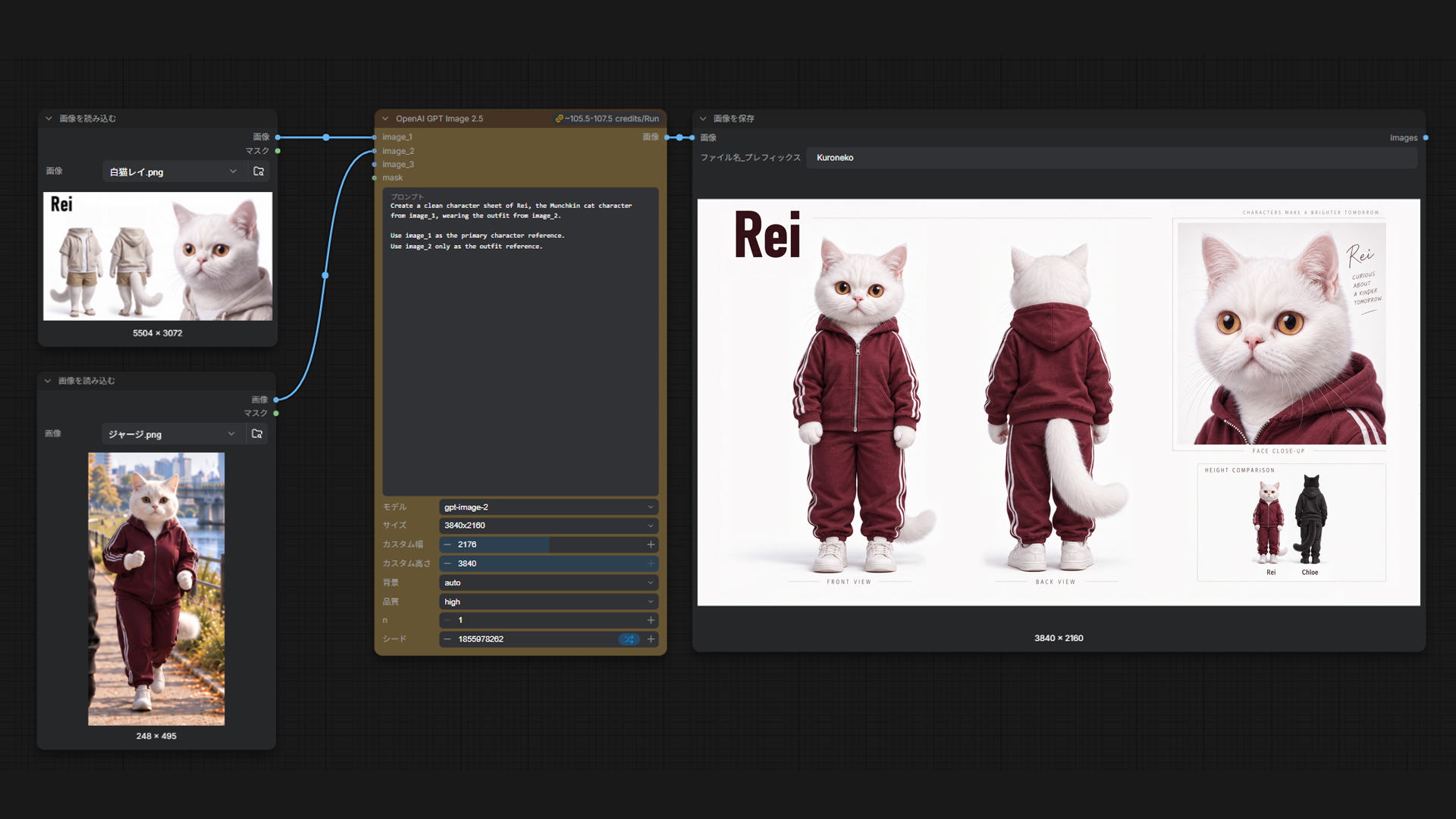Click the credits/Run link icon
The width and height of the screenshot is (1456, 819).
click(x=559, y=118)
